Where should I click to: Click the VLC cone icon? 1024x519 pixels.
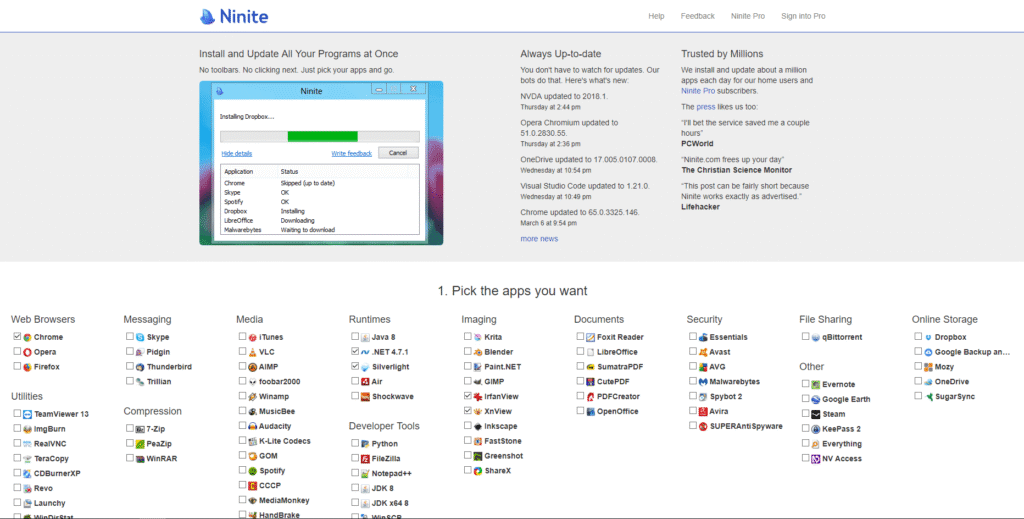click(252, 353)
